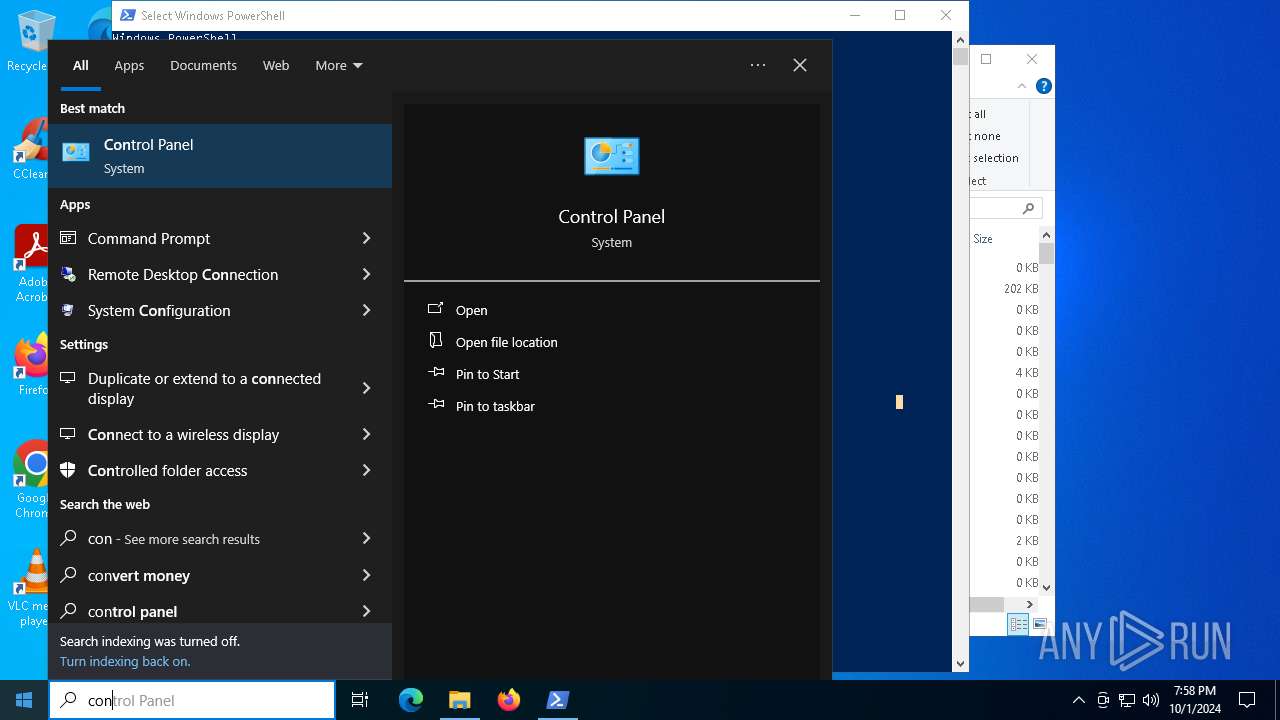
Task: Click Explorer vertical scrollbar down arrow
Action: 1047,587
